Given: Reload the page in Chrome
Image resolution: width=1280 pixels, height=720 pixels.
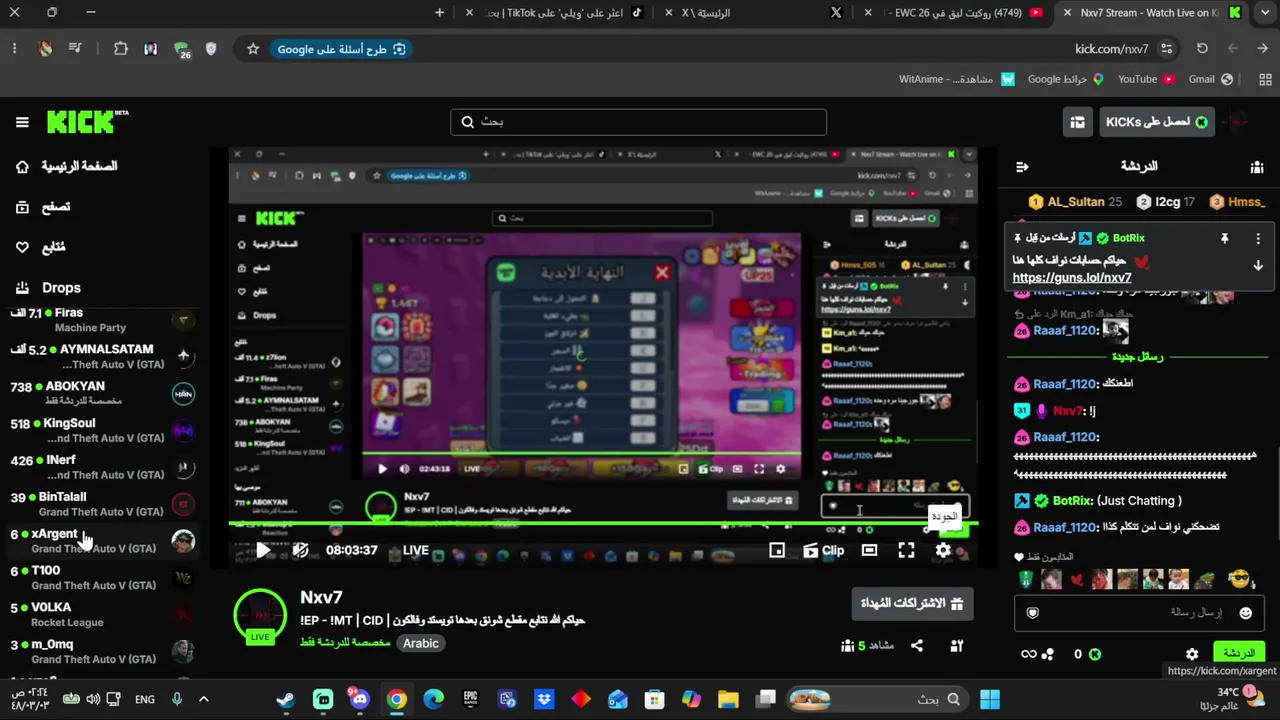Looking at the screenshot, I should coord(1202,49).
